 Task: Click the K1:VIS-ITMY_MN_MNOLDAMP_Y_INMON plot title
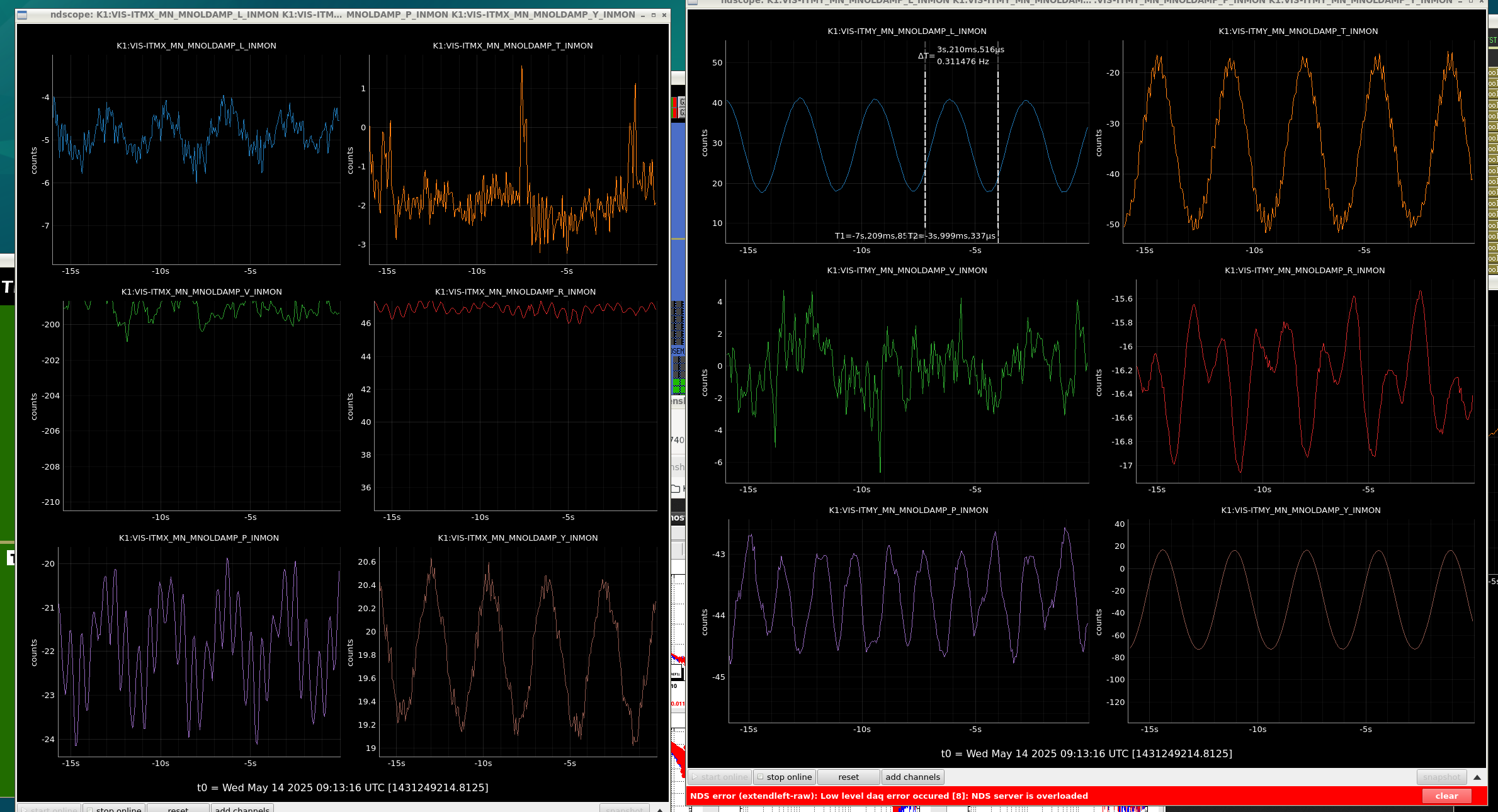[x=1301, y=510]
